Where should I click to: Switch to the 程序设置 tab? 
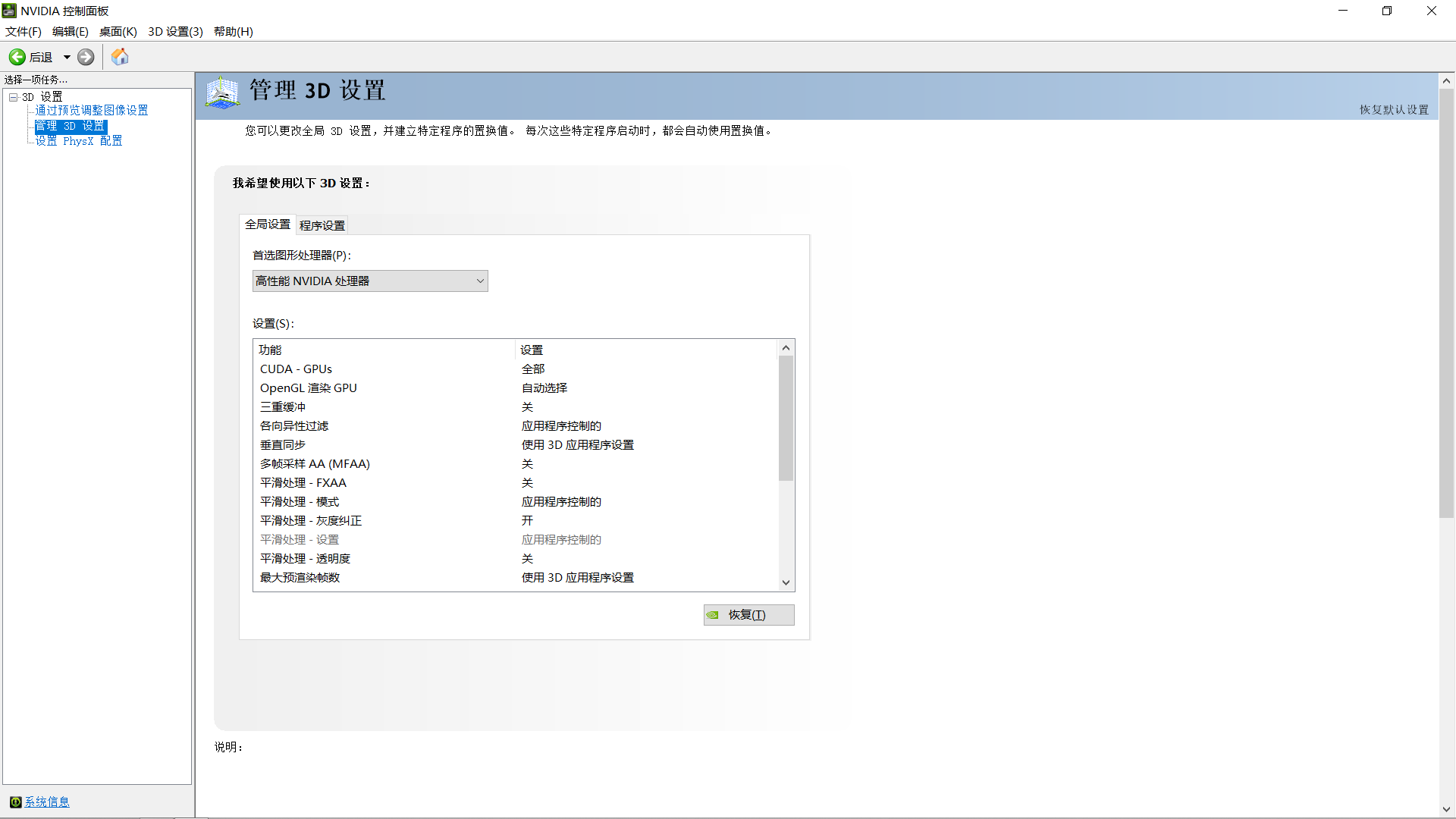(322, 226)
